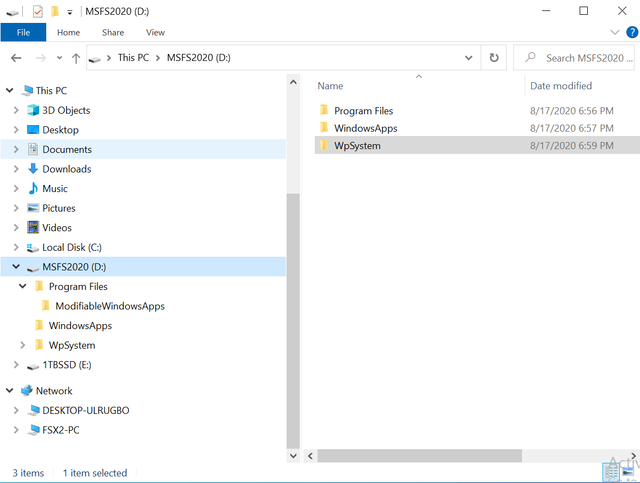Expand the Downloads node
The height and width of the screenshot is (483, 640).
(16, 169)
